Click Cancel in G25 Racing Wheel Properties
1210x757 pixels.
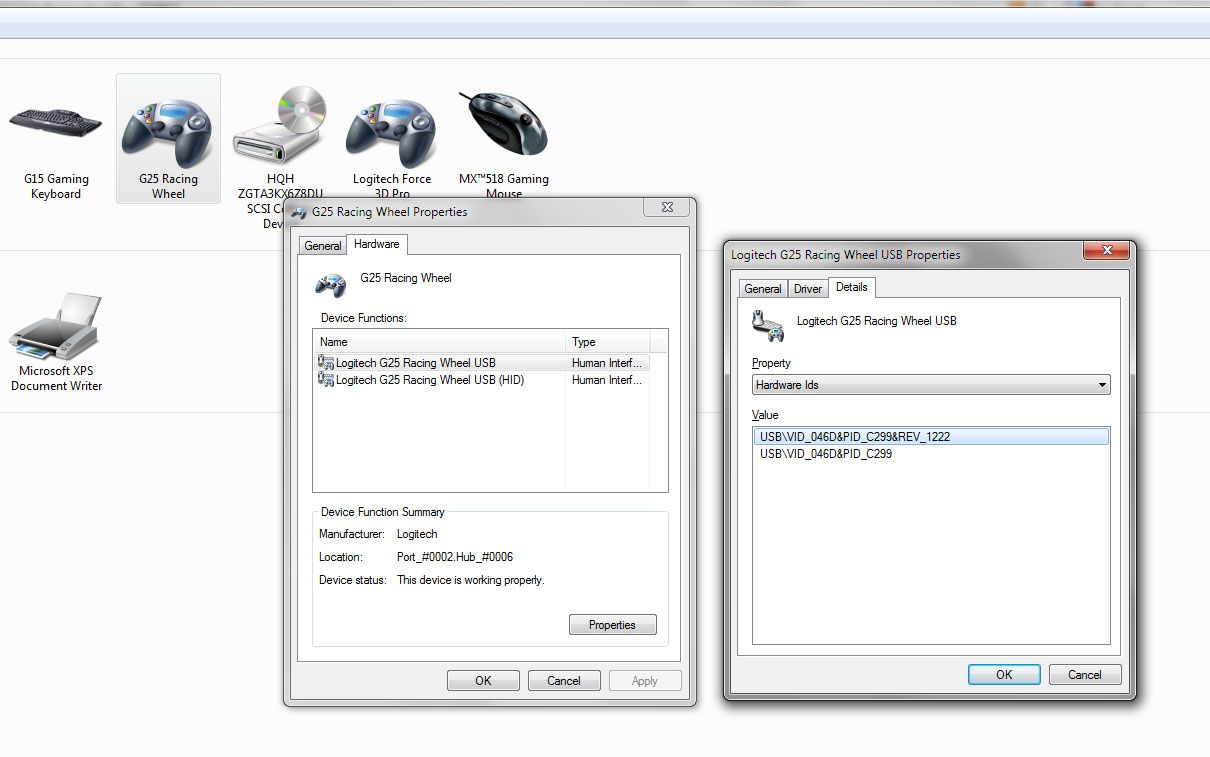pos(564,681)
